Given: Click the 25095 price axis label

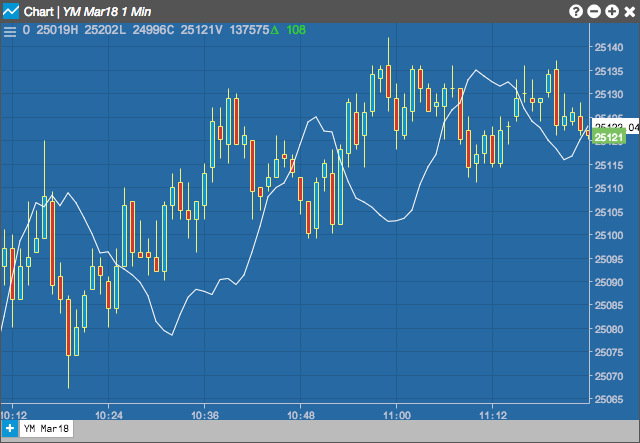Looking at the screenshot, I should point(609,259).
